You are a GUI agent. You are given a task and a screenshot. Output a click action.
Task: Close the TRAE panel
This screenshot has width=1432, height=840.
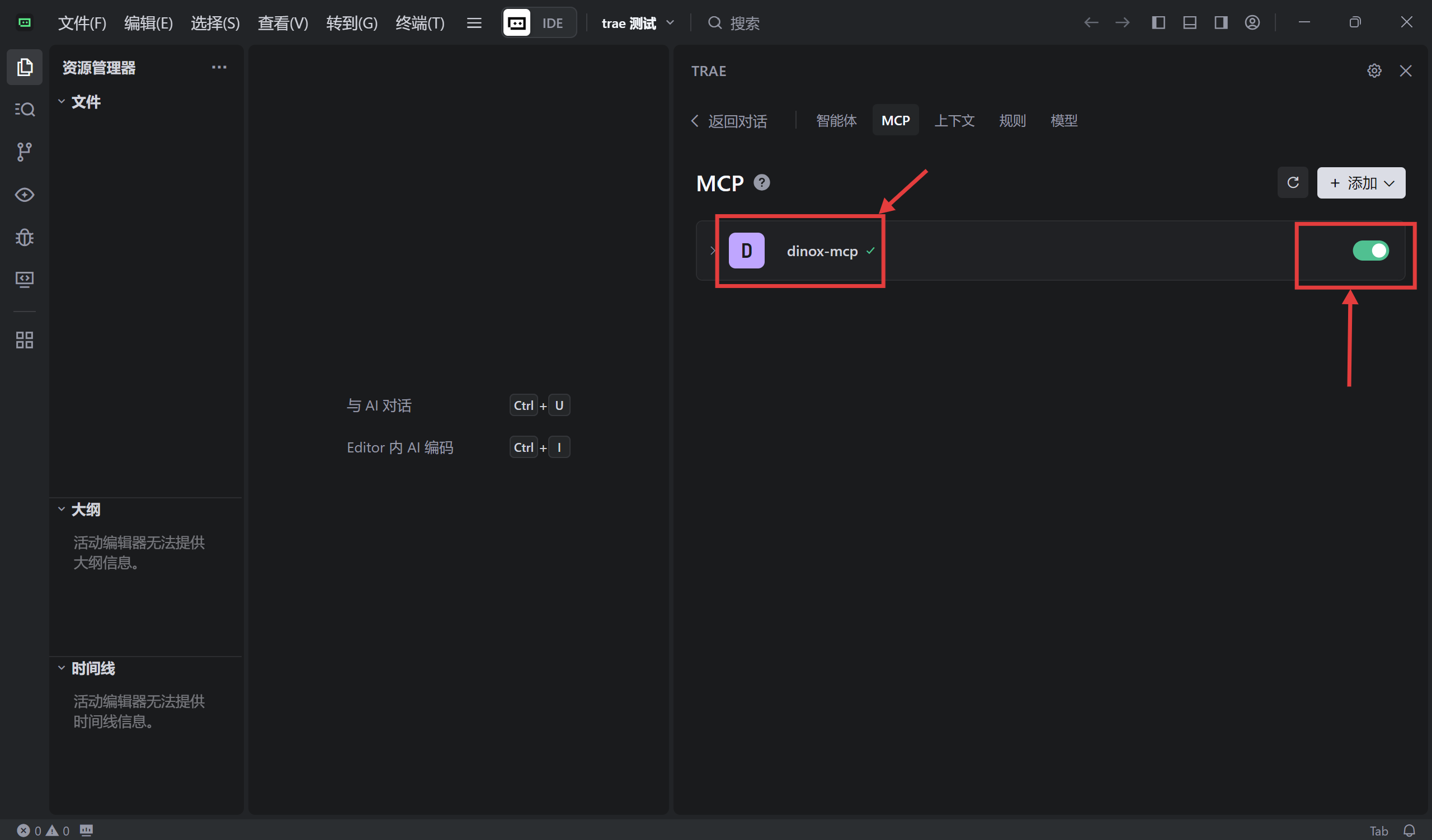pyautogui.click(x=1406, y=70)
